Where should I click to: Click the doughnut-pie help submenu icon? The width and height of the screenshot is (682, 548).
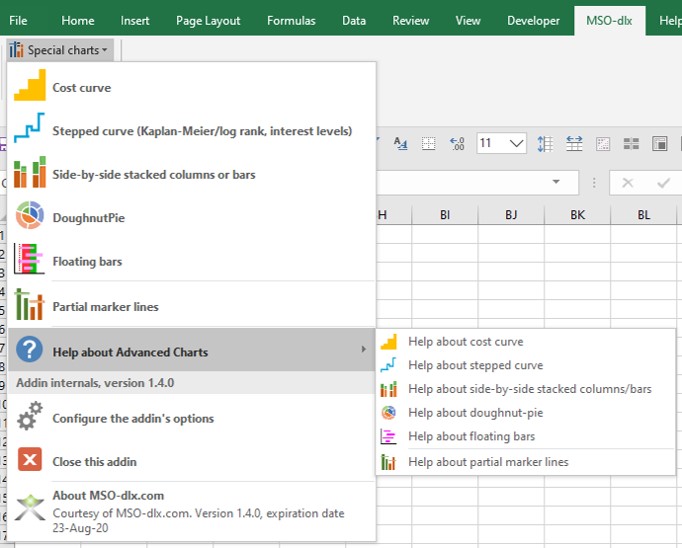pos(388,412)
